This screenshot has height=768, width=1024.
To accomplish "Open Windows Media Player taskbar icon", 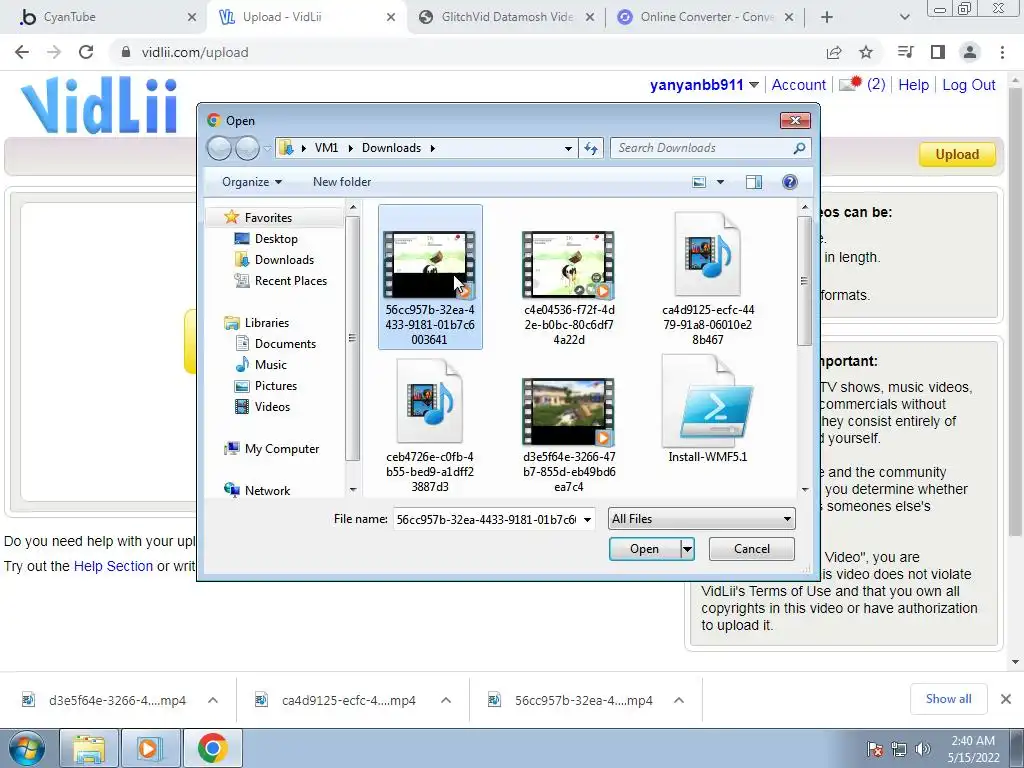I will pyautogui.click(x=150, y=748).
